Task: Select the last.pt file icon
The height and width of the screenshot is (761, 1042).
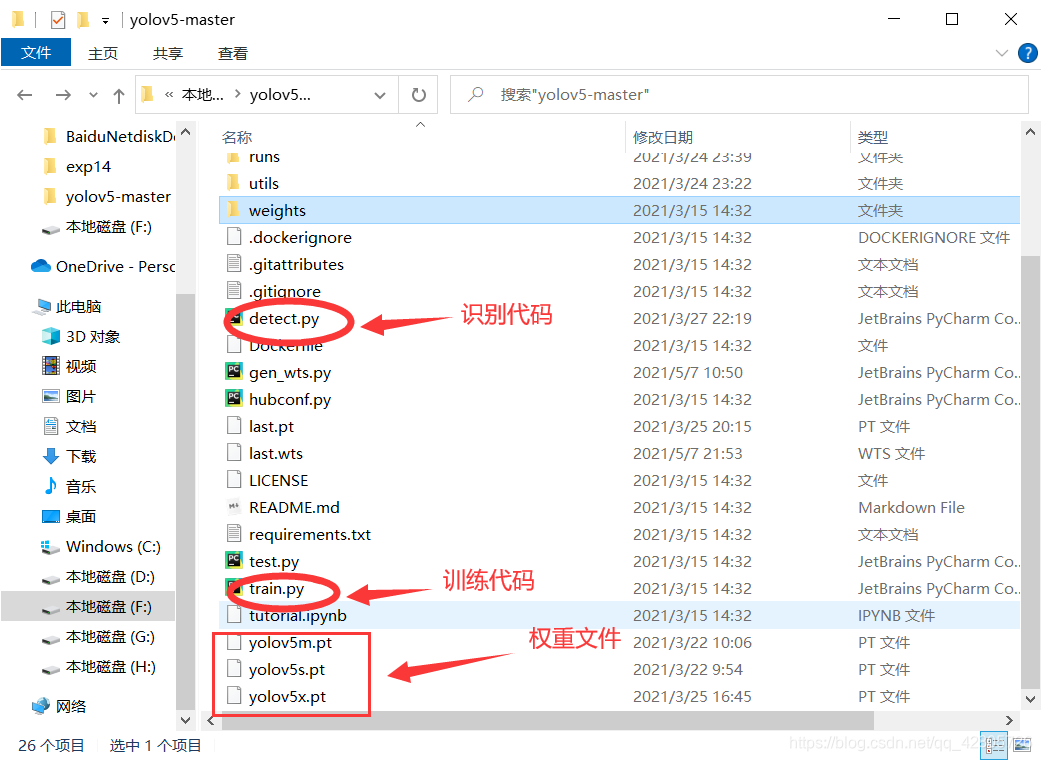Action: (x=234, y=426)
